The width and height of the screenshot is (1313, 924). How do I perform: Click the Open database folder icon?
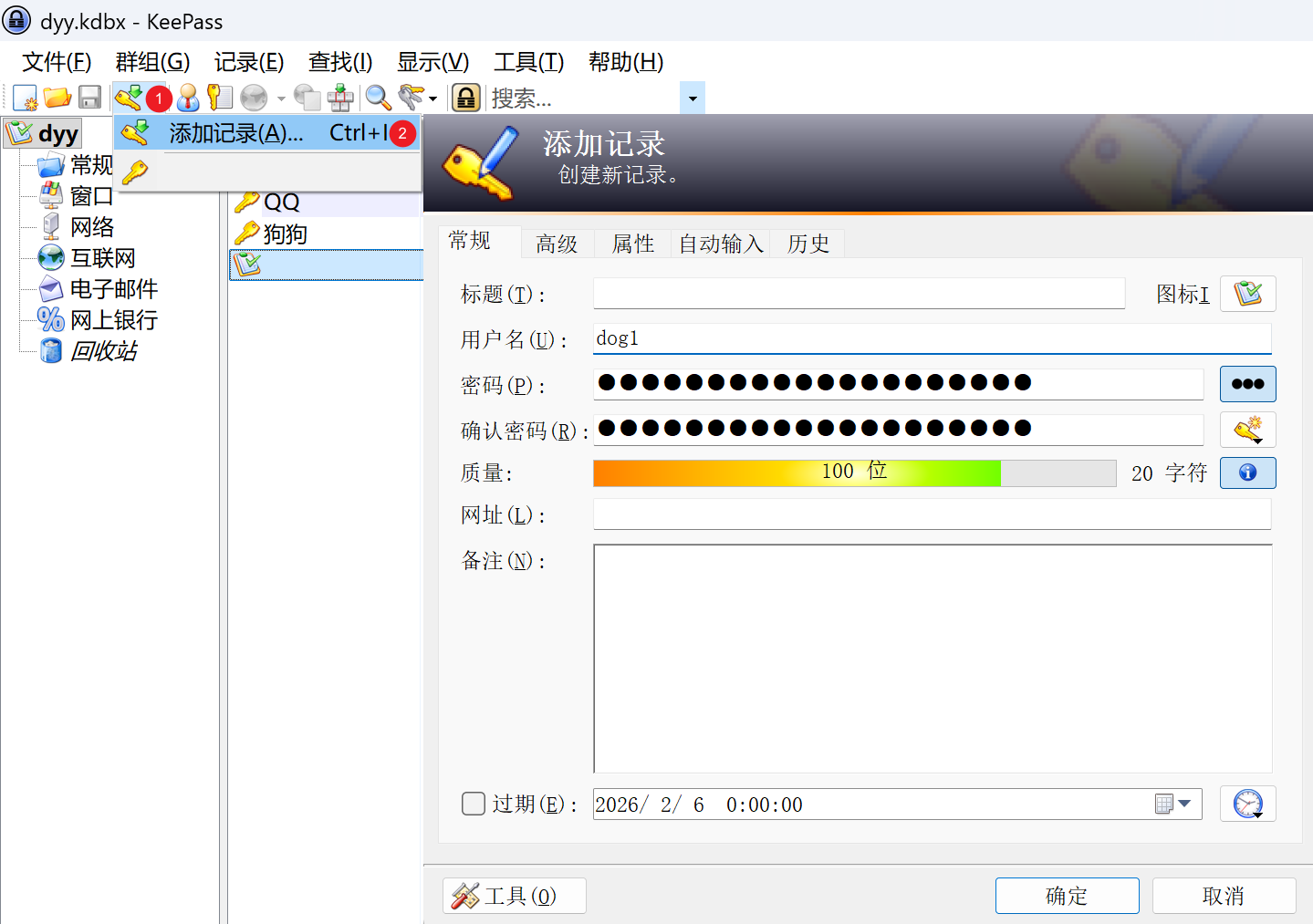pos(57,97)
